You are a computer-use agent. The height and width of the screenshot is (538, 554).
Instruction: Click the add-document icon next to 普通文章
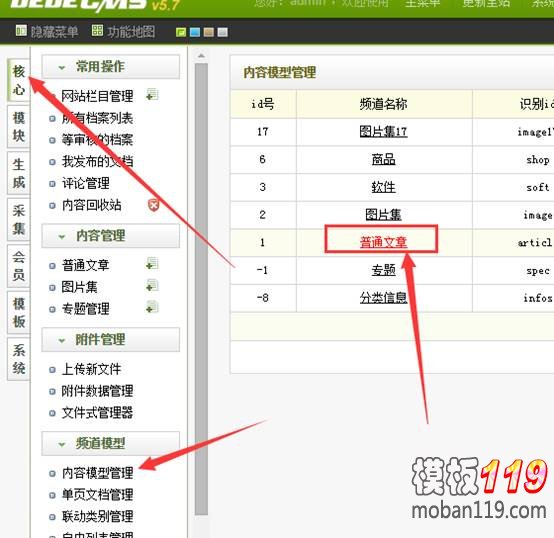pyautogui.click(x=152, y=264)
